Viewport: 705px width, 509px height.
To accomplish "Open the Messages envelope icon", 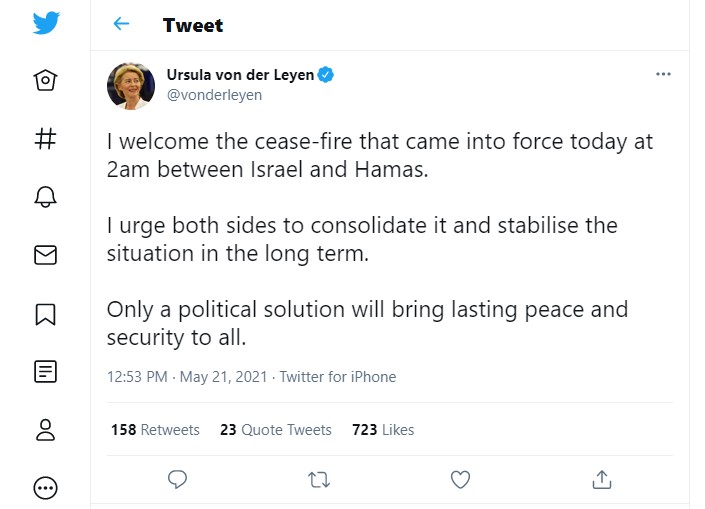I will (46, 255).
